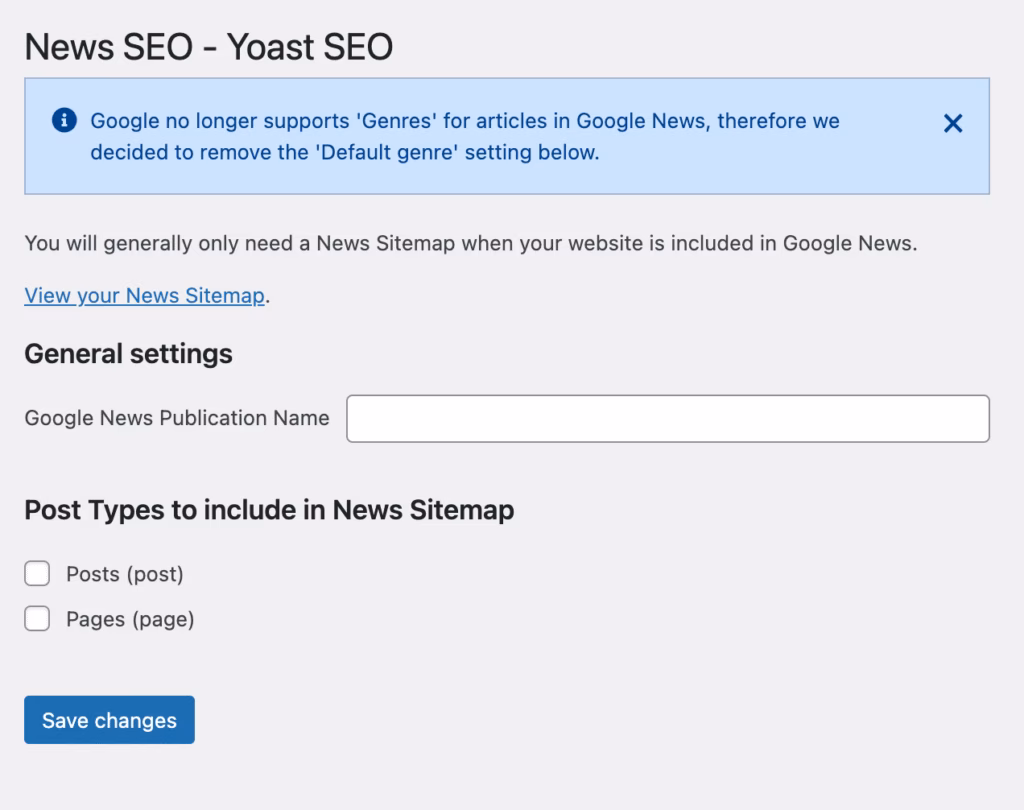Click the General settings section header
This screenshot has height=810, width=1024.
(x=128, y=353)
